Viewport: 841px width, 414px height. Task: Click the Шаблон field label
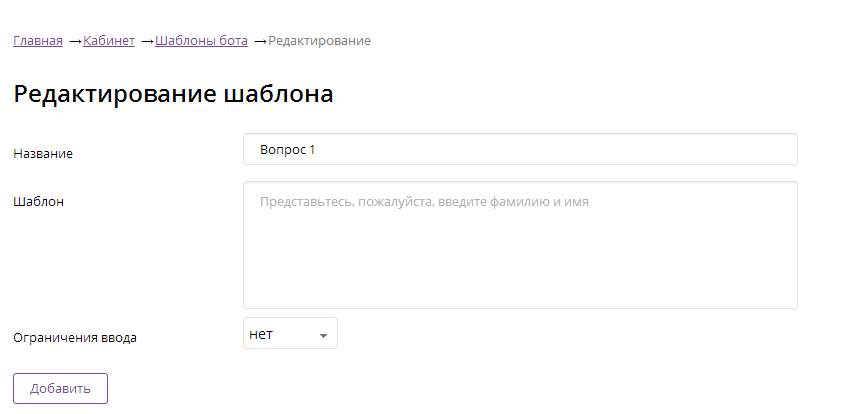(39, 202)
